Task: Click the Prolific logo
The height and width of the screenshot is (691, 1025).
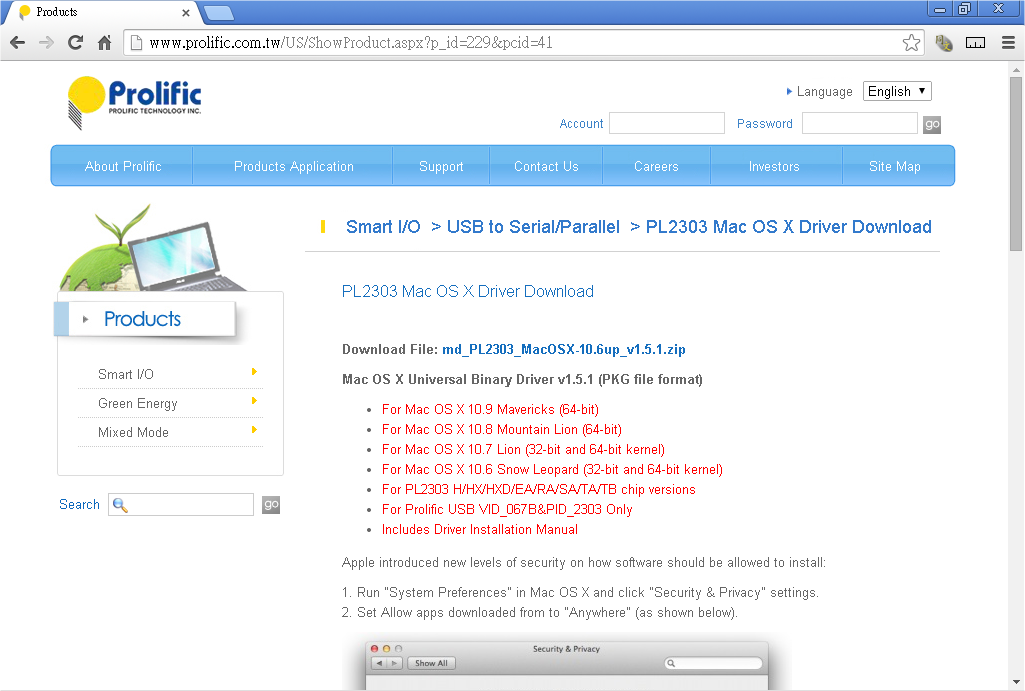Action: 135,102
